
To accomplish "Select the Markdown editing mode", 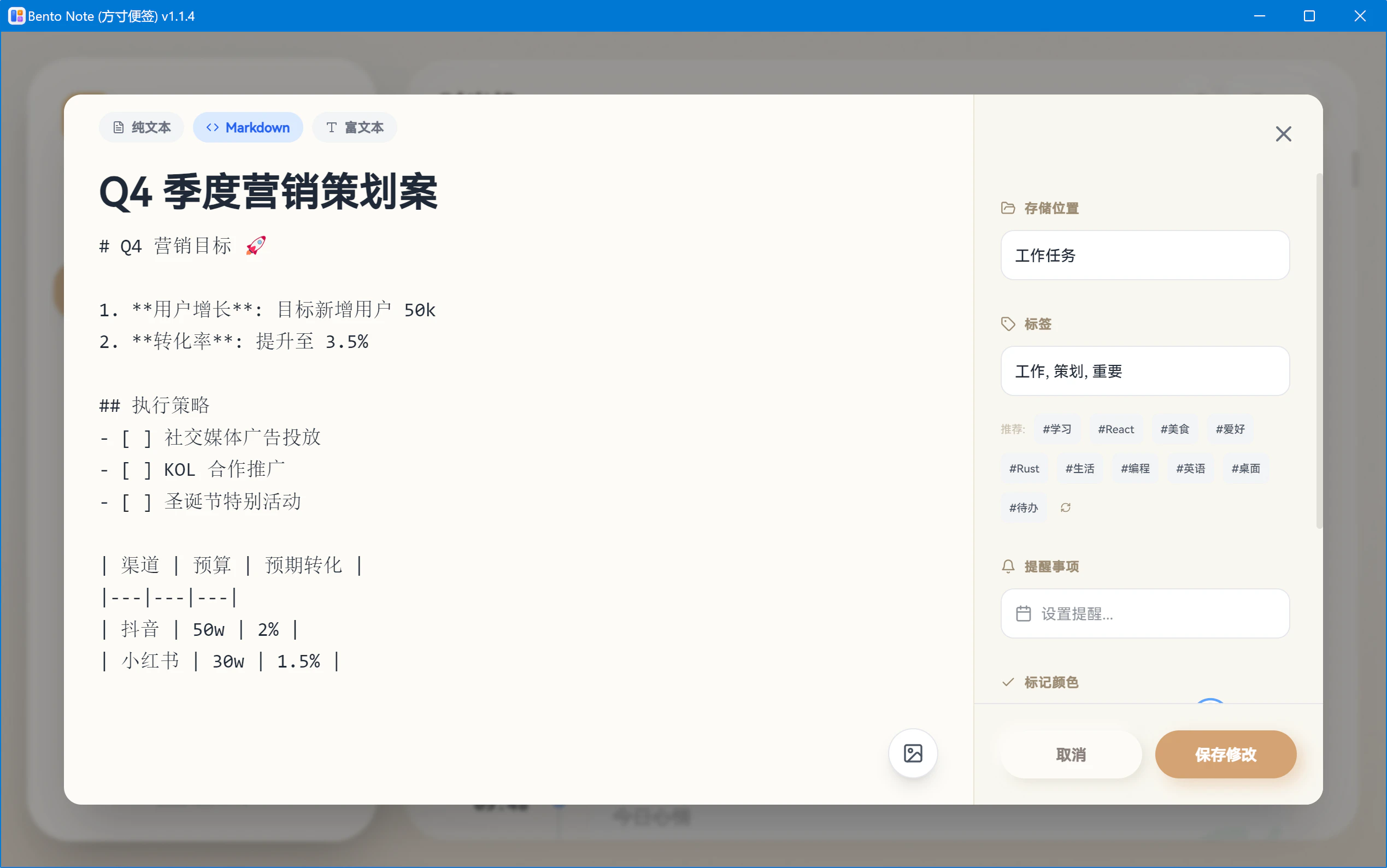I will [x=248, y=127].
